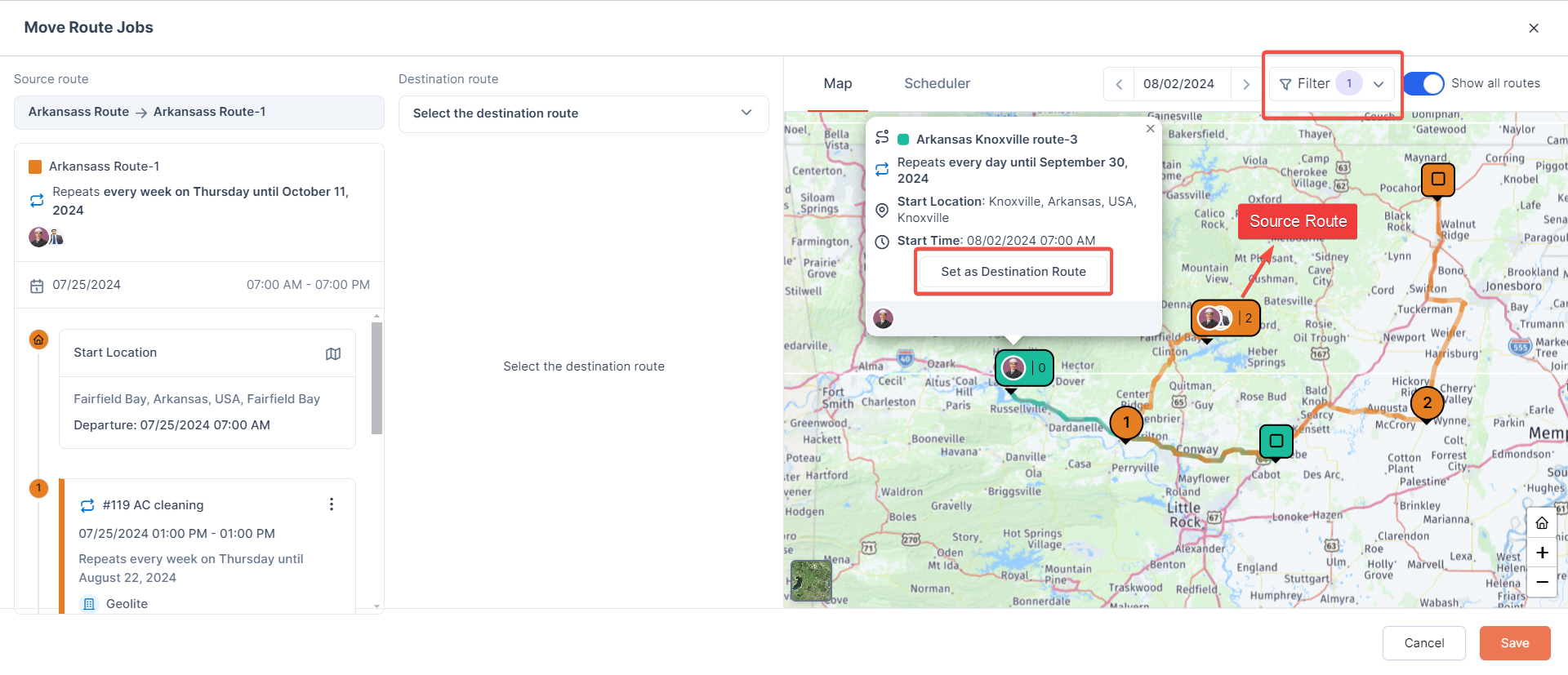Click 'Departure: 07/25/2024 07:00 AM' text
This screenshot has height=675, width=1568.
171,425
